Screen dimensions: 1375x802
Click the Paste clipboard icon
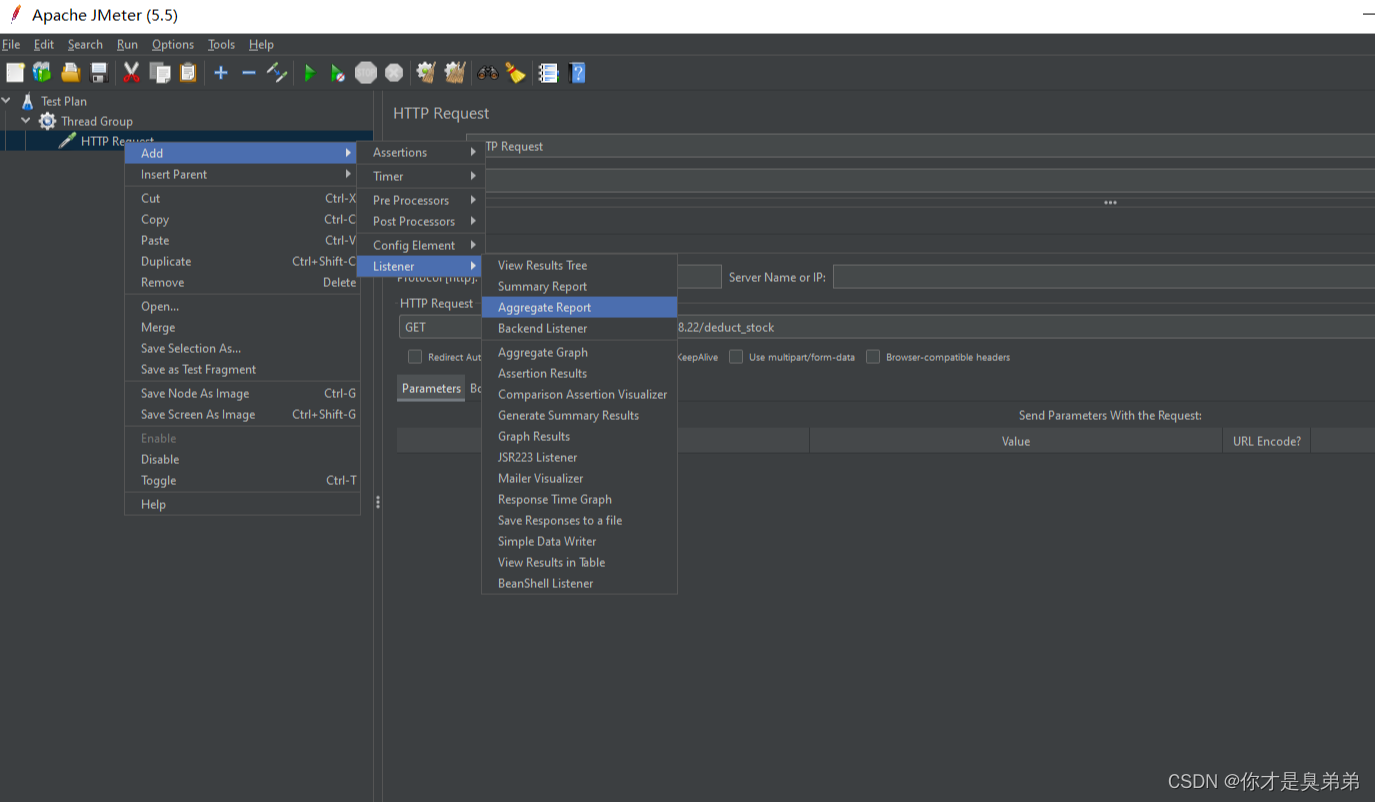coord(188,72)
